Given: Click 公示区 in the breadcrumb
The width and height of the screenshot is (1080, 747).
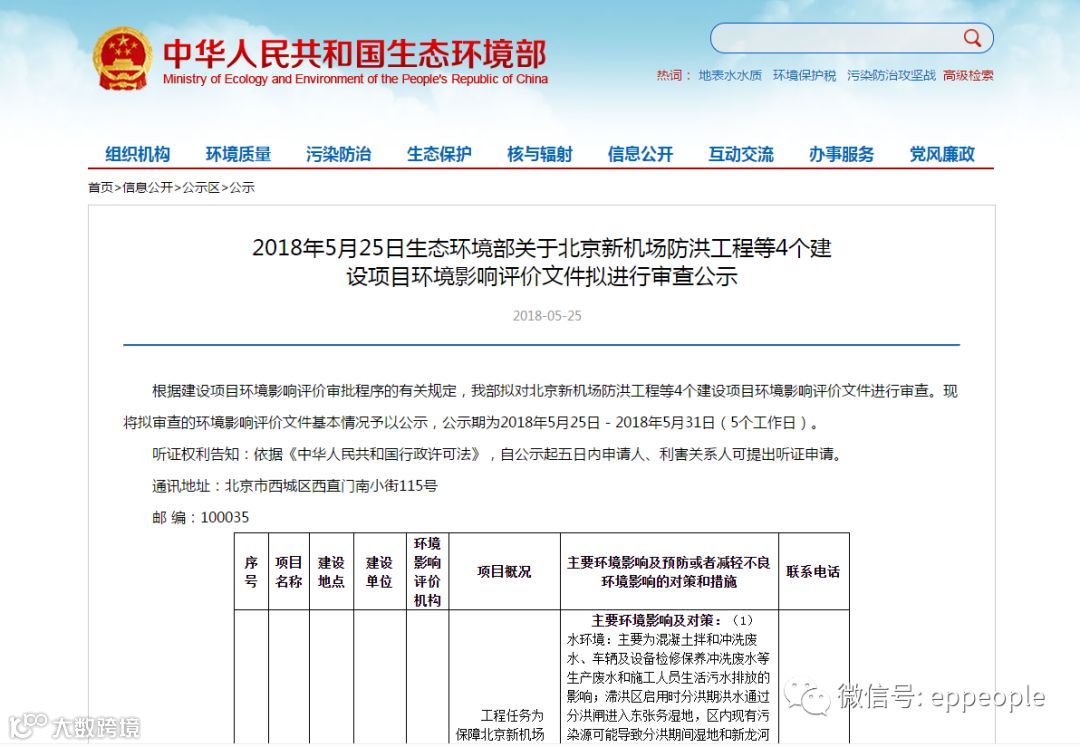Looking at the screenshot, I should point(201,187).
